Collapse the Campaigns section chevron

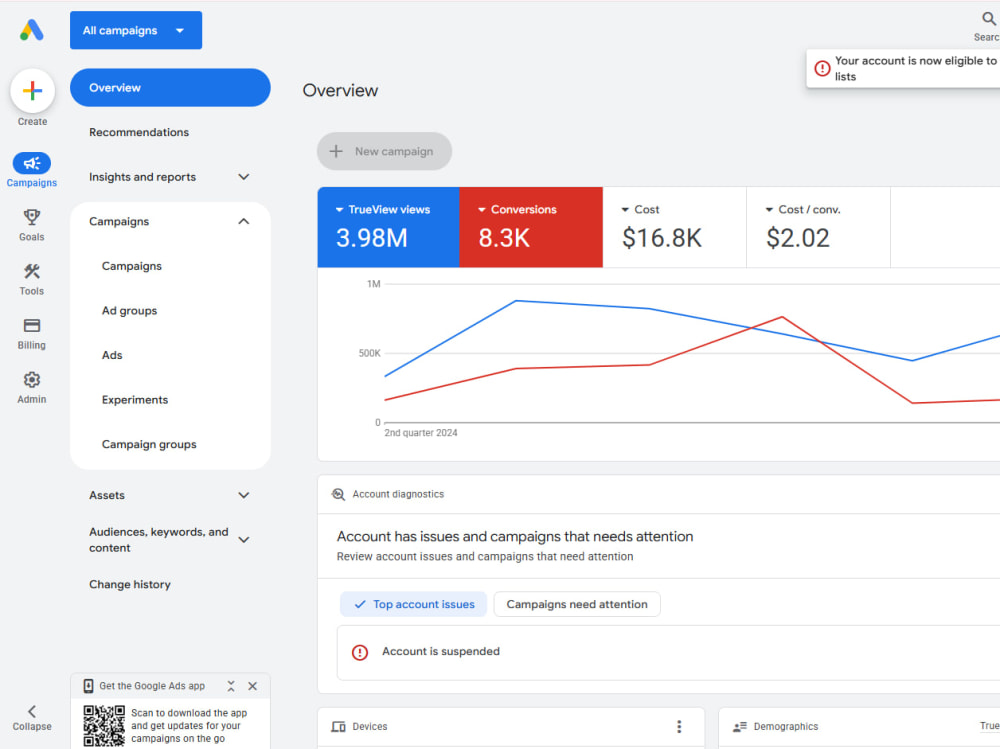pos(244,221)
